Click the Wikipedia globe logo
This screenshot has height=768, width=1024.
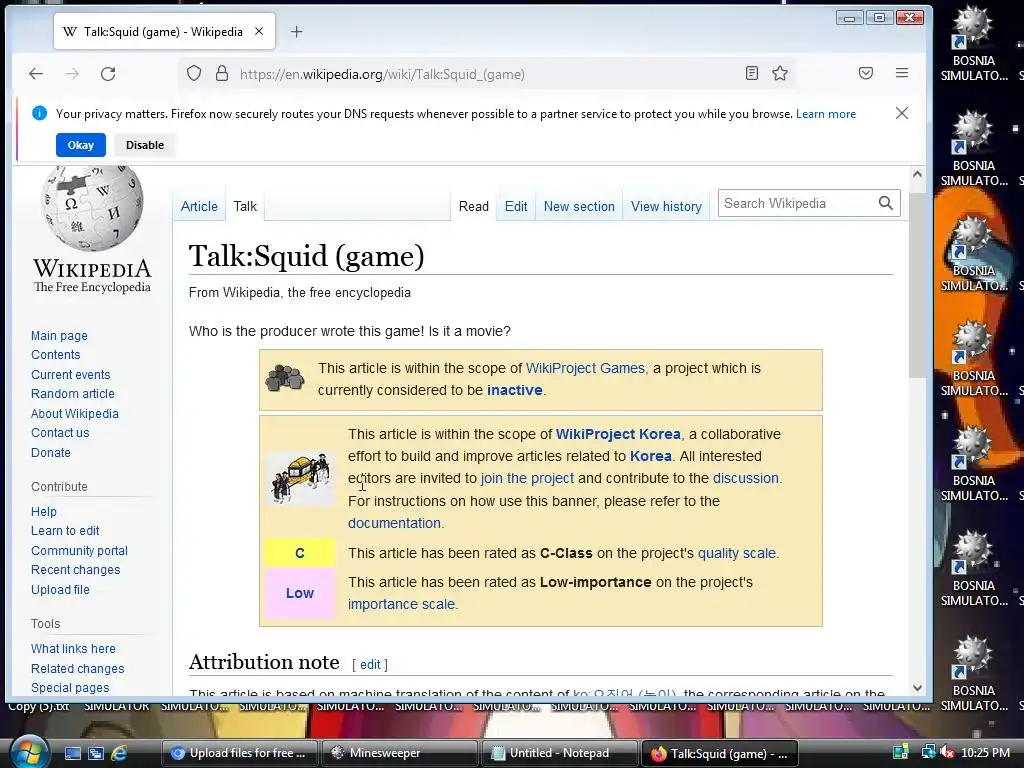[92, 208]
